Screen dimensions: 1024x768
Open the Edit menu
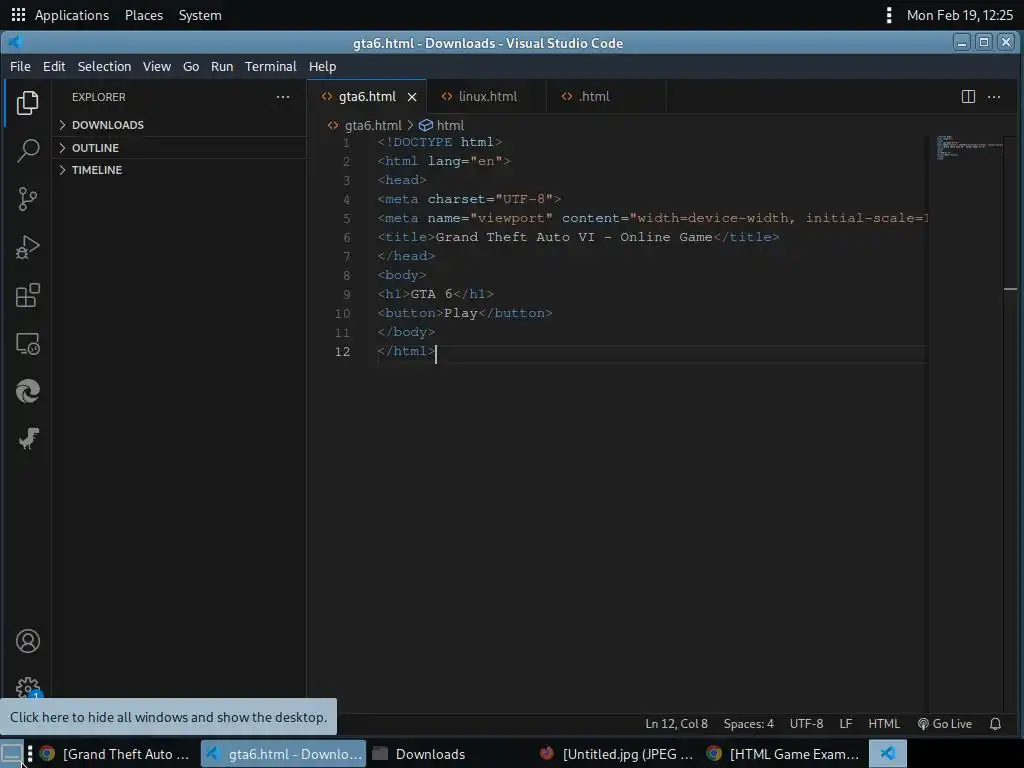pyautogui.click(x=54, y=67)
